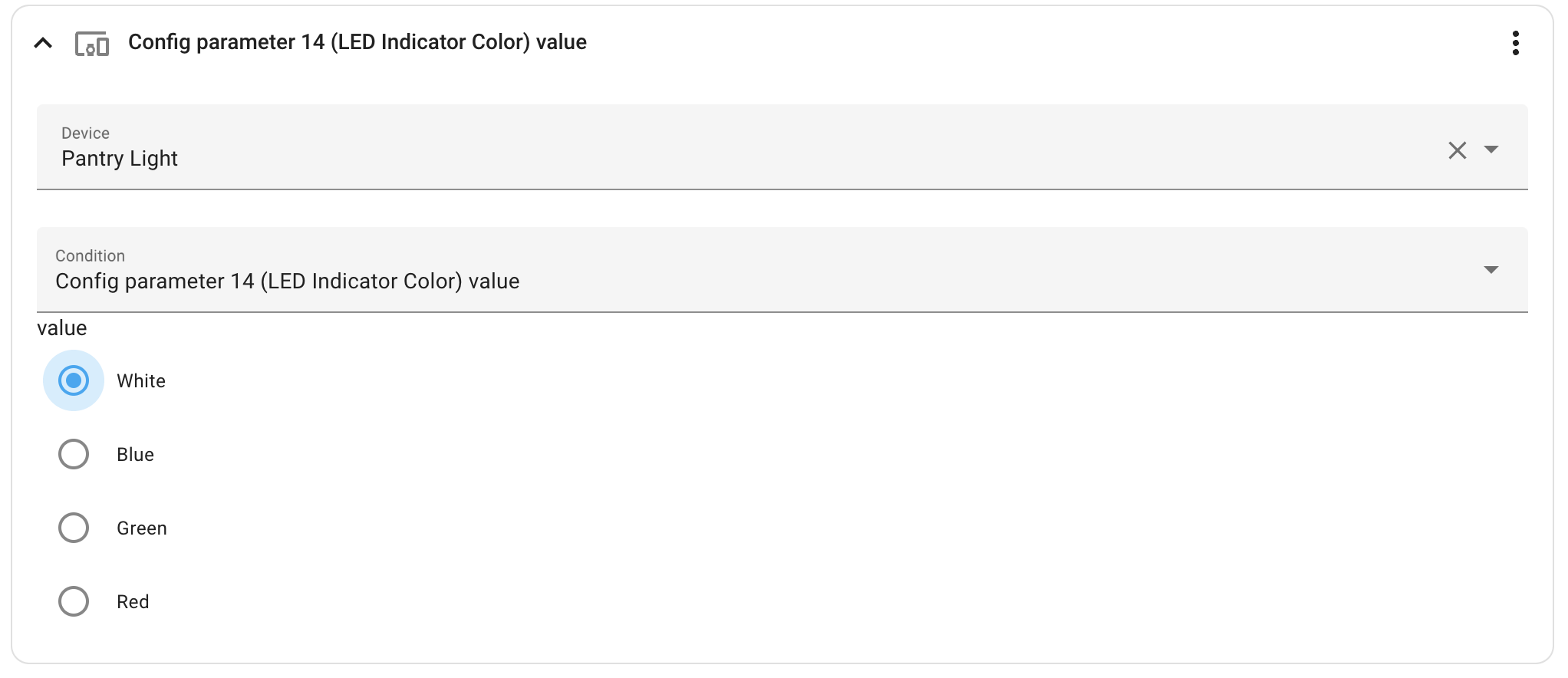Click the White option label text
The image size is (1568, 678).
[x=140, y=380]
